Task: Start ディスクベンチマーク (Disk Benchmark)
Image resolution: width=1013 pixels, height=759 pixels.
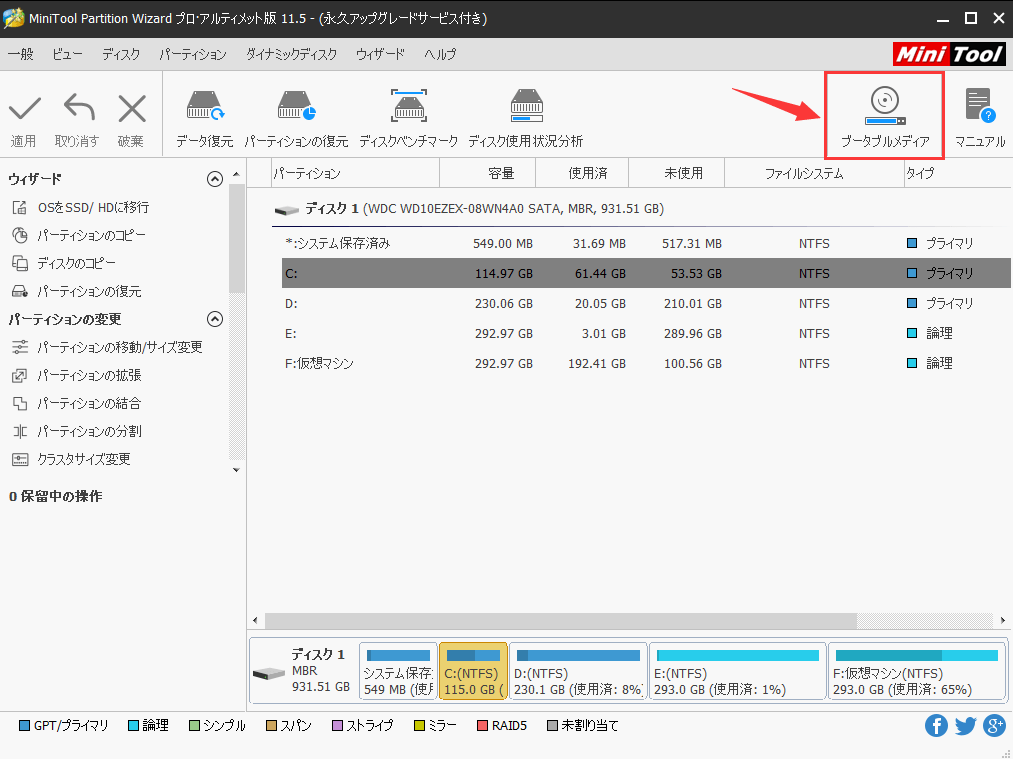Action: click(x=410, y=113)
